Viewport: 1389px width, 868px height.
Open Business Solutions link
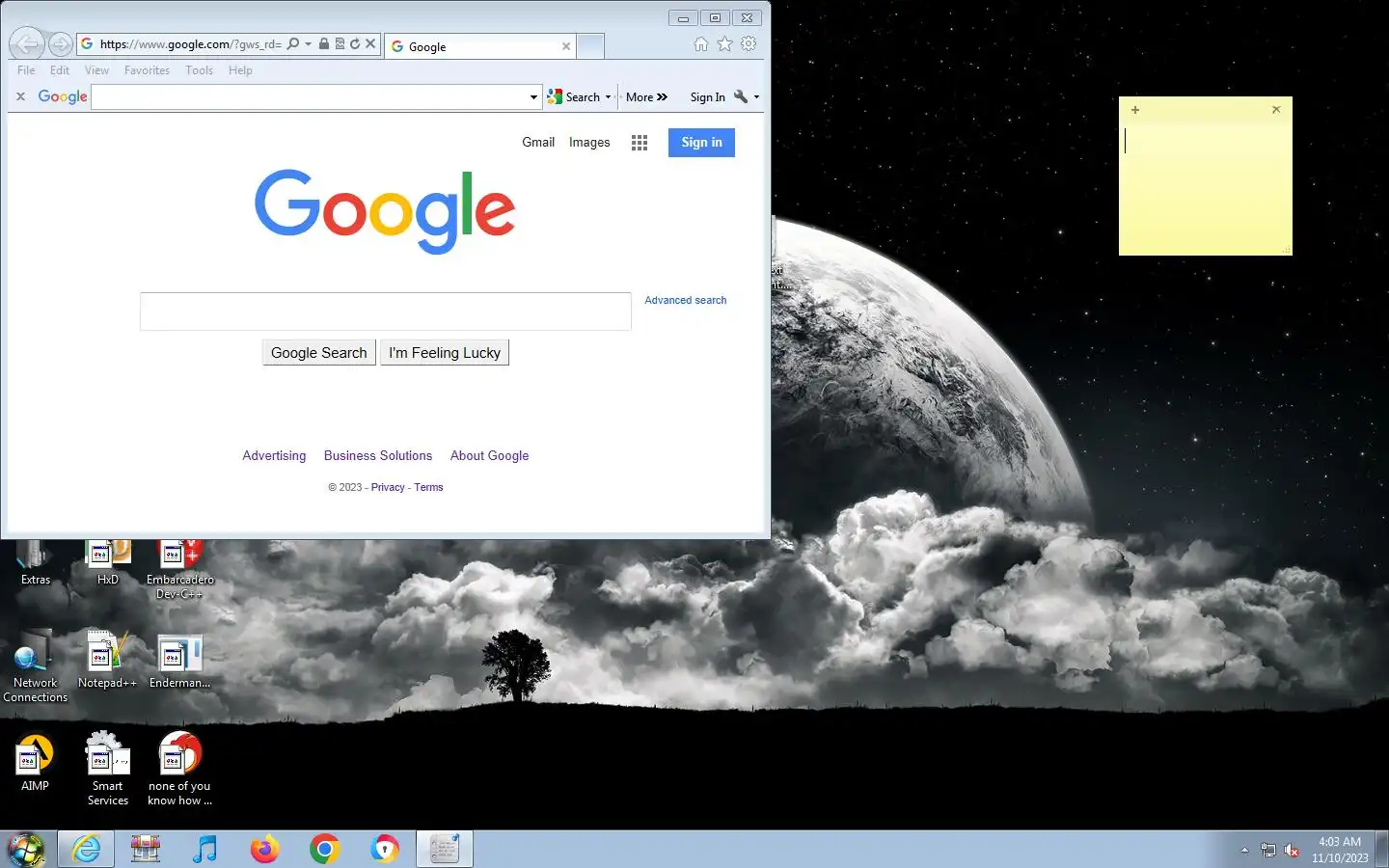click(x=378, y=455)
